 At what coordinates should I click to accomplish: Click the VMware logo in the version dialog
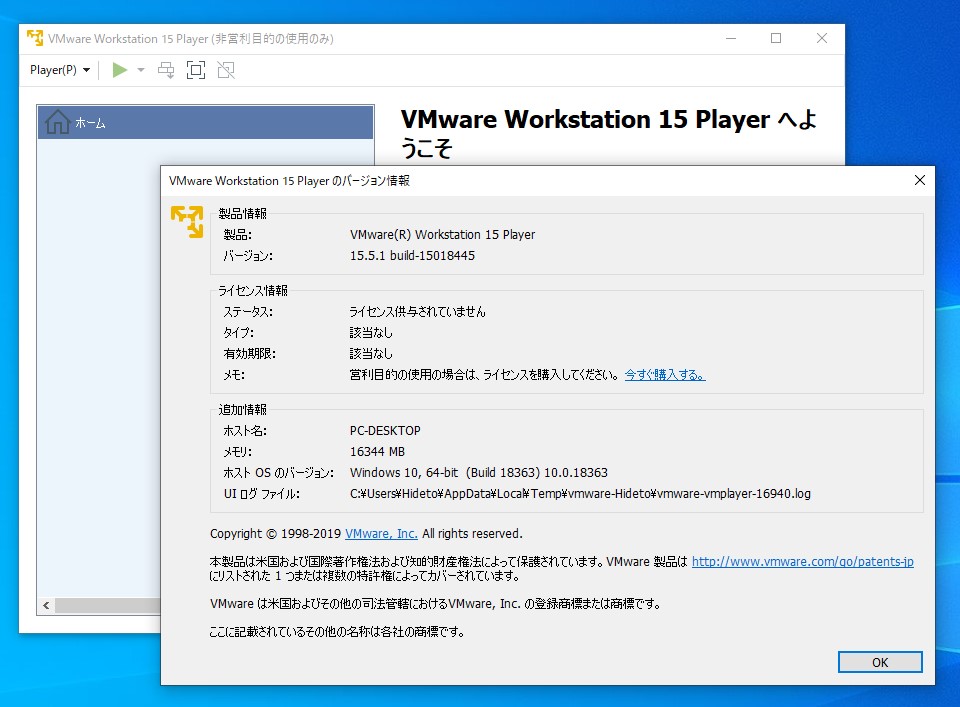point(186,222)
